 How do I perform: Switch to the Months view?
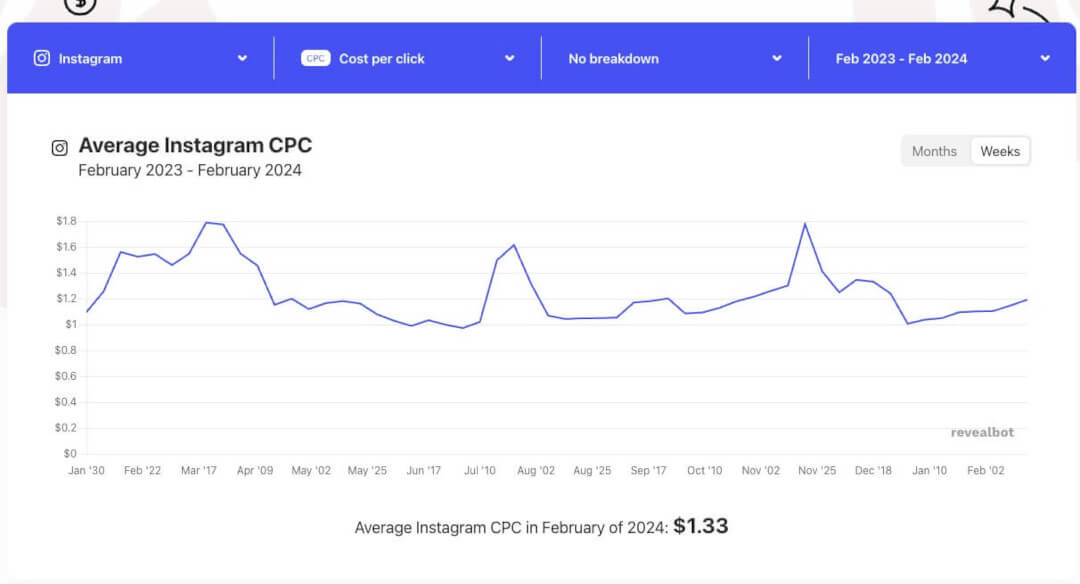coord(934,151)
